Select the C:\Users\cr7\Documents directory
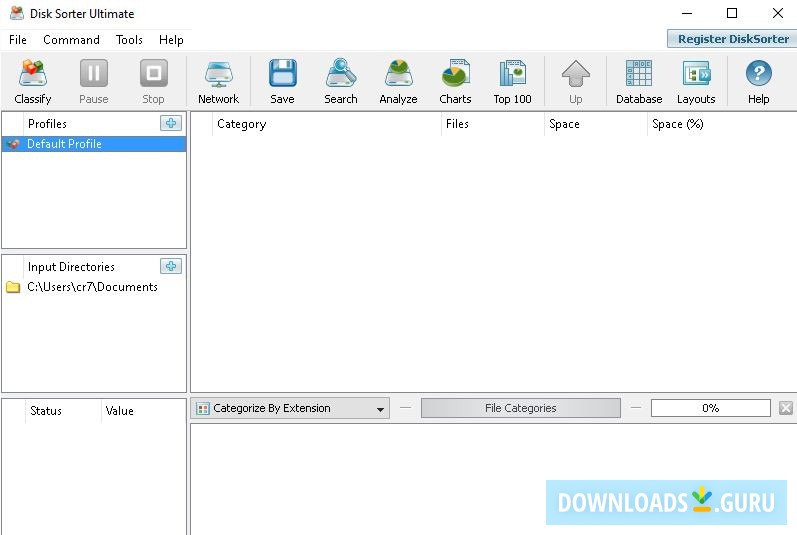Screen dimensions: 797x535 tap(92, 287)
